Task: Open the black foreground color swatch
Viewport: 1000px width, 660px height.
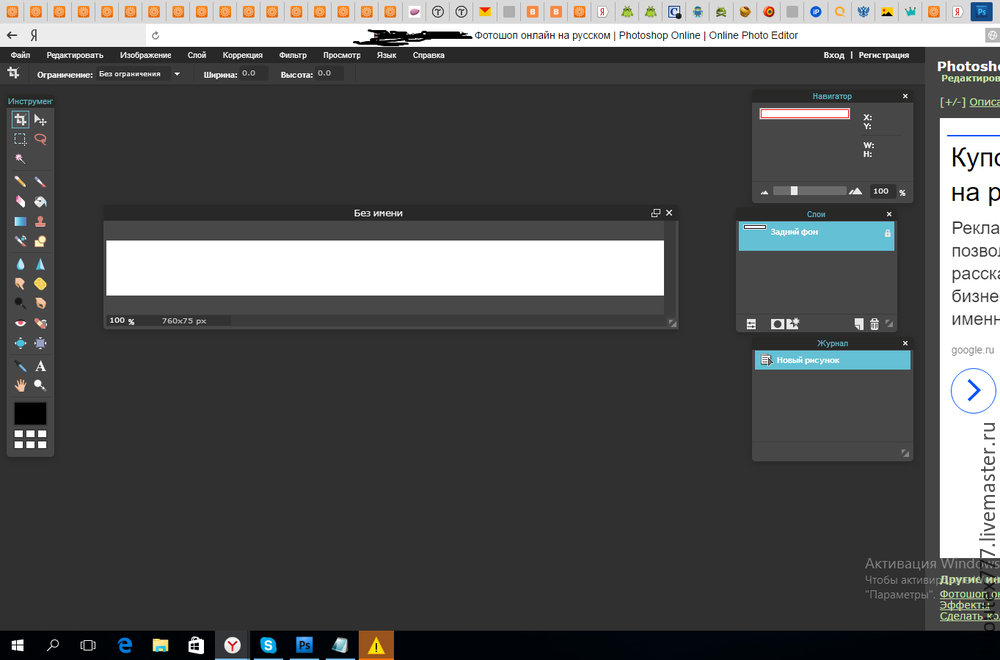Action: 31,413
